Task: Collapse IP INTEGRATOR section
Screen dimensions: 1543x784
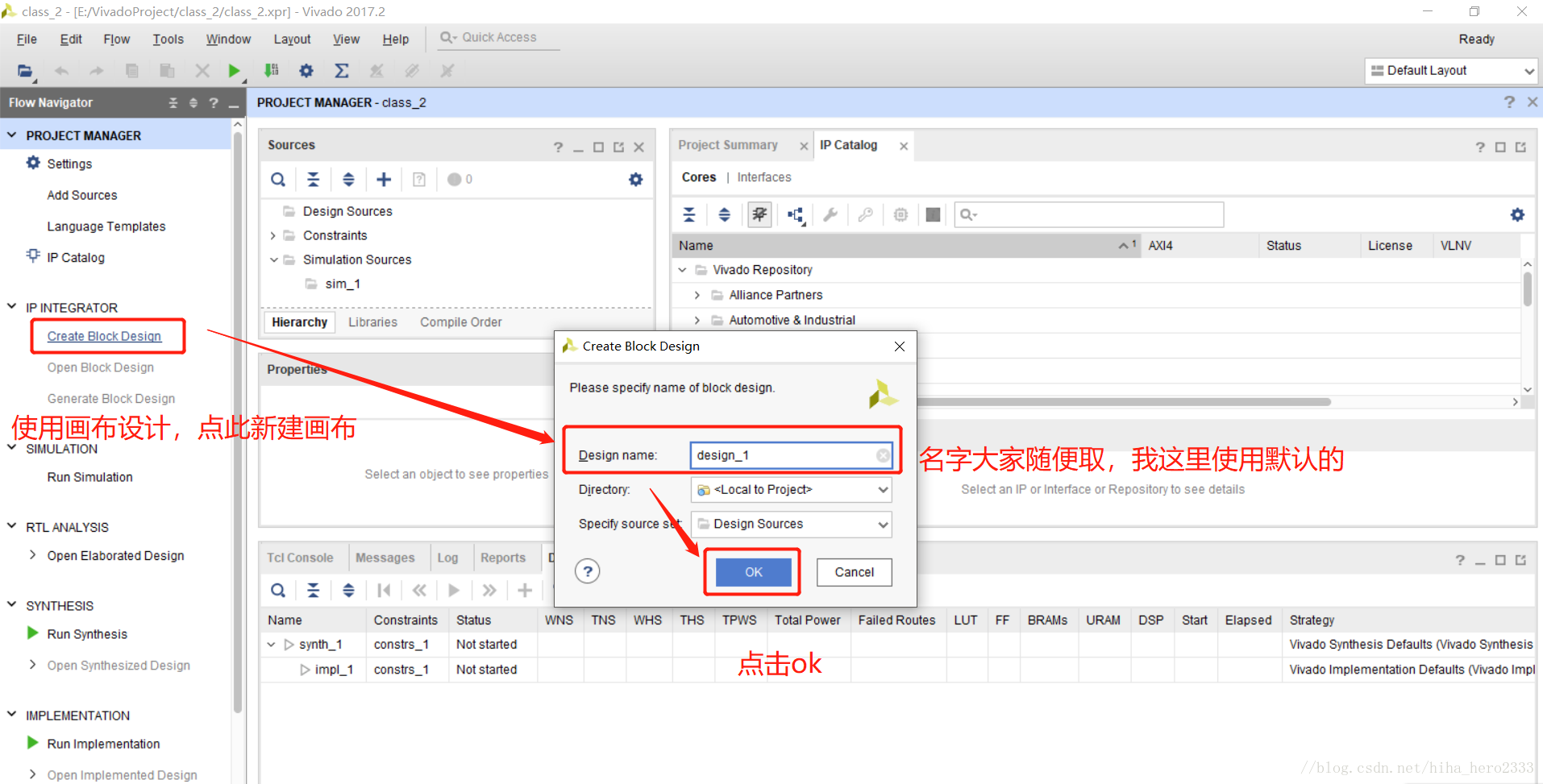Action: 12,307
